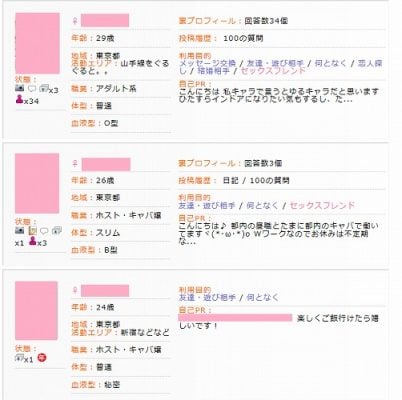Click 何となく link in the second profile

tap(262, 205)
